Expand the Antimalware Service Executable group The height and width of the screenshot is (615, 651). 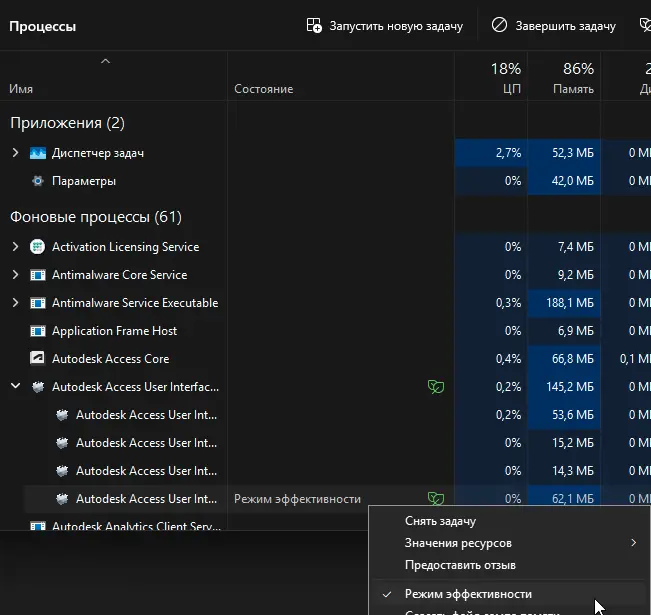click(x=15, y=303)
